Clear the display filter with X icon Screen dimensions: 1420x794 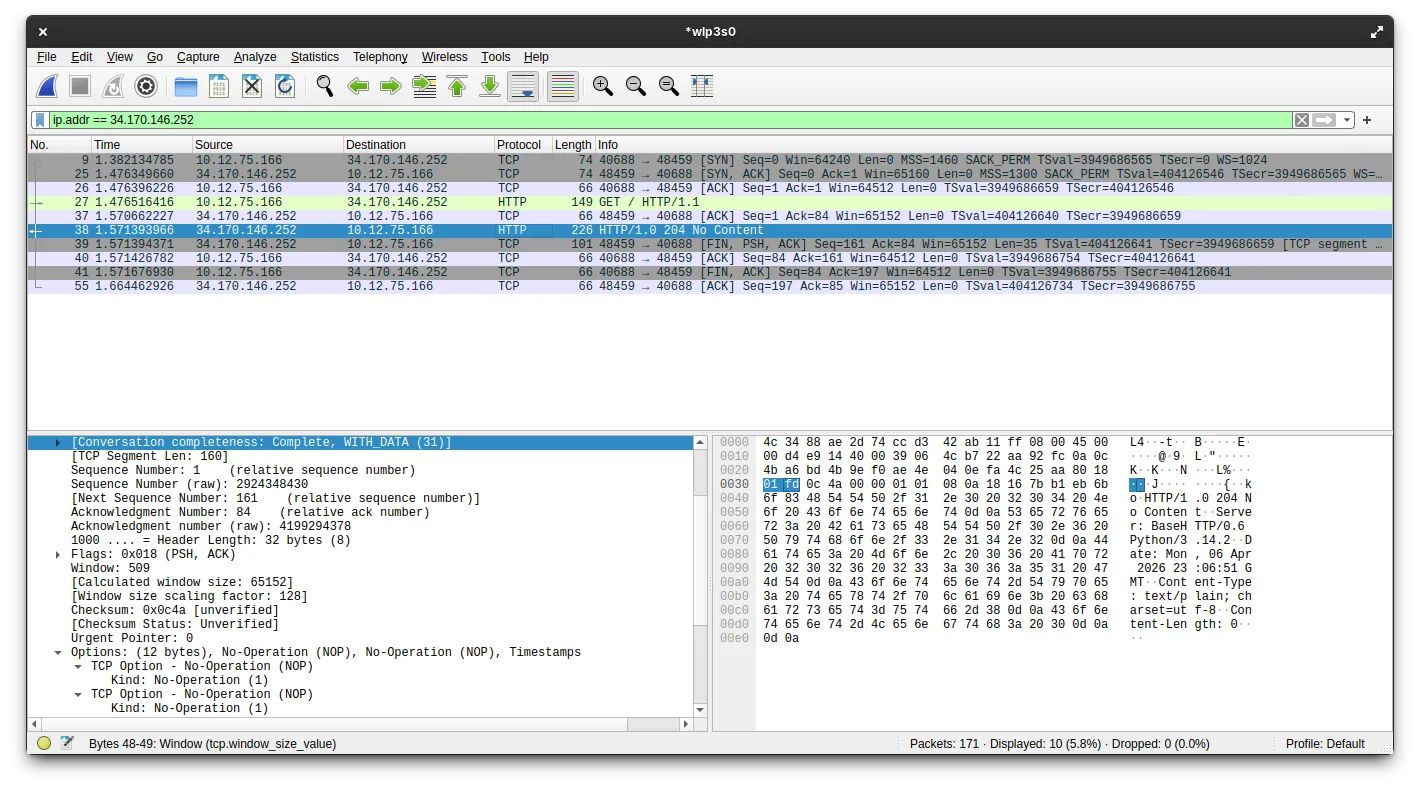tap(1301, 120)
